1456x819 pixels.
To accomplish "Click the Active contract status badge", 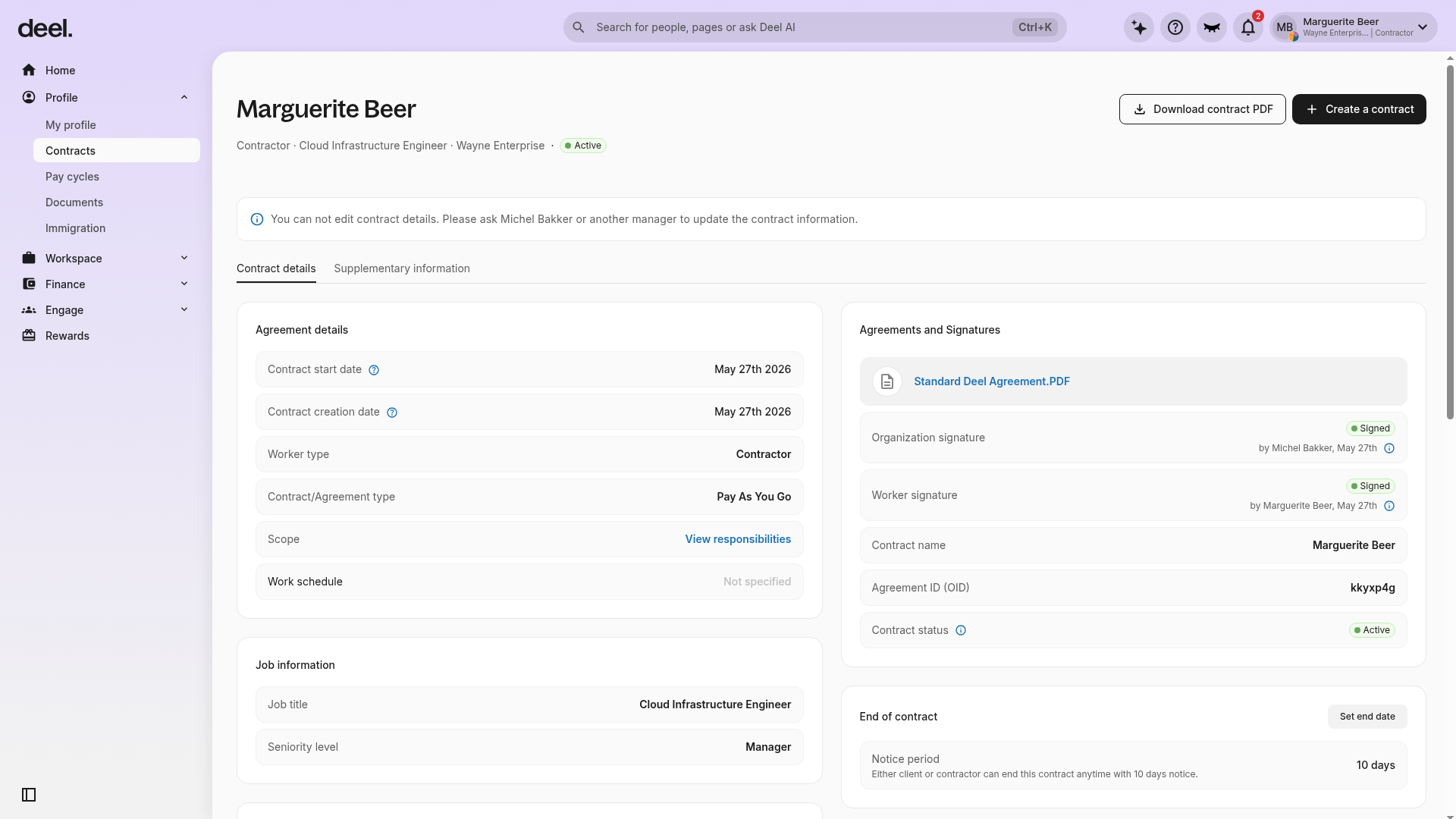I will 1372,630.
